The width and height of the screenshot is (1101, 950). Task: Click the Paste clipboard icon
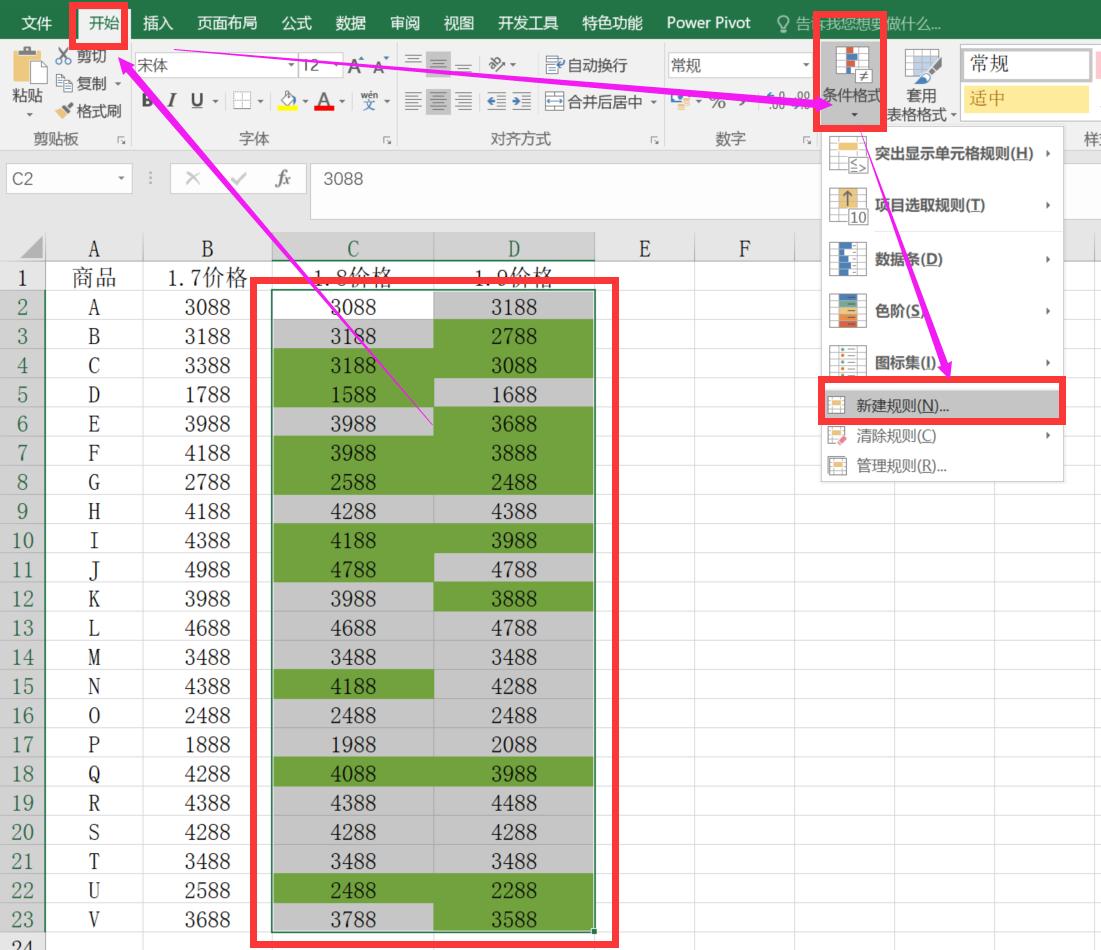[27, 68]
